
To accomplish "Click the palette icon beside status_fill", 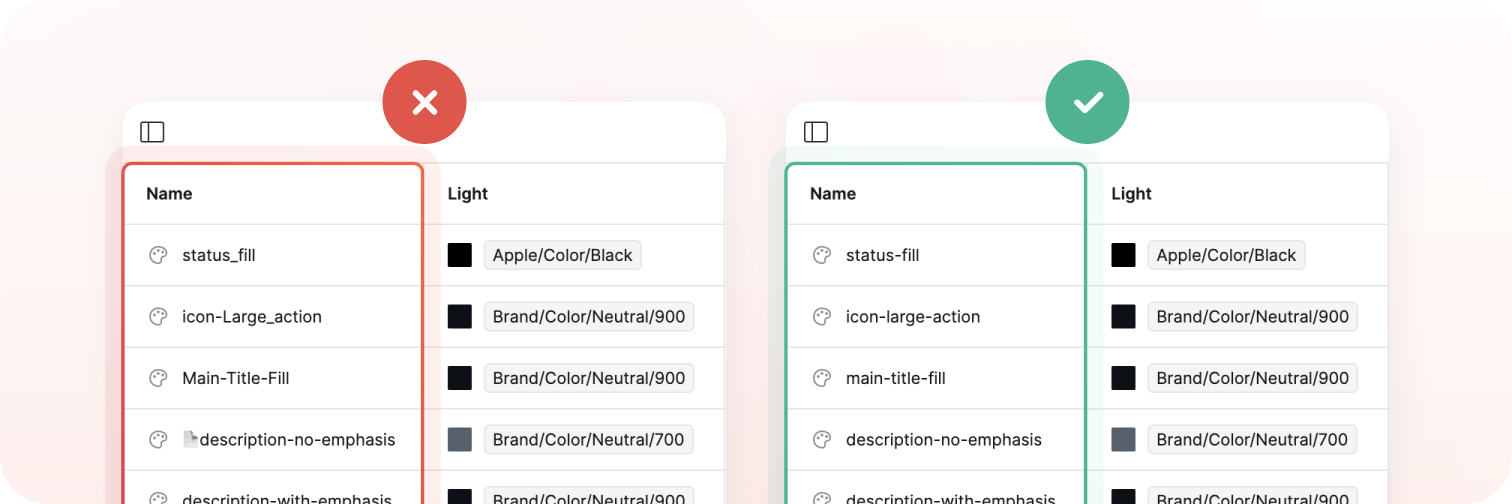I will tap(157, 255).
